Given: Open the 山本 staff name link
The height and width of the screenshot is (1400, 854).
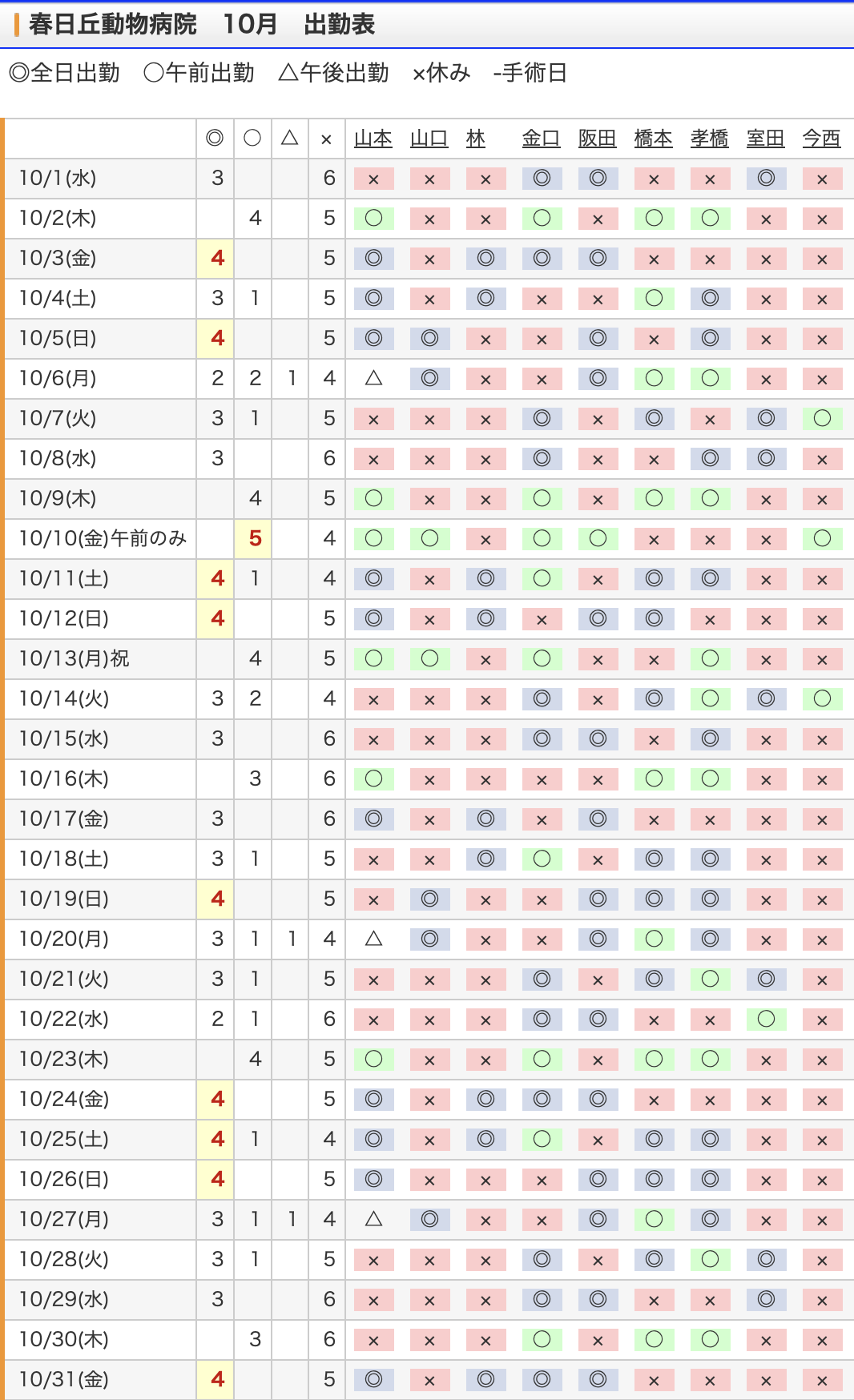Looking at the screenshot, I should coord(373,139).
